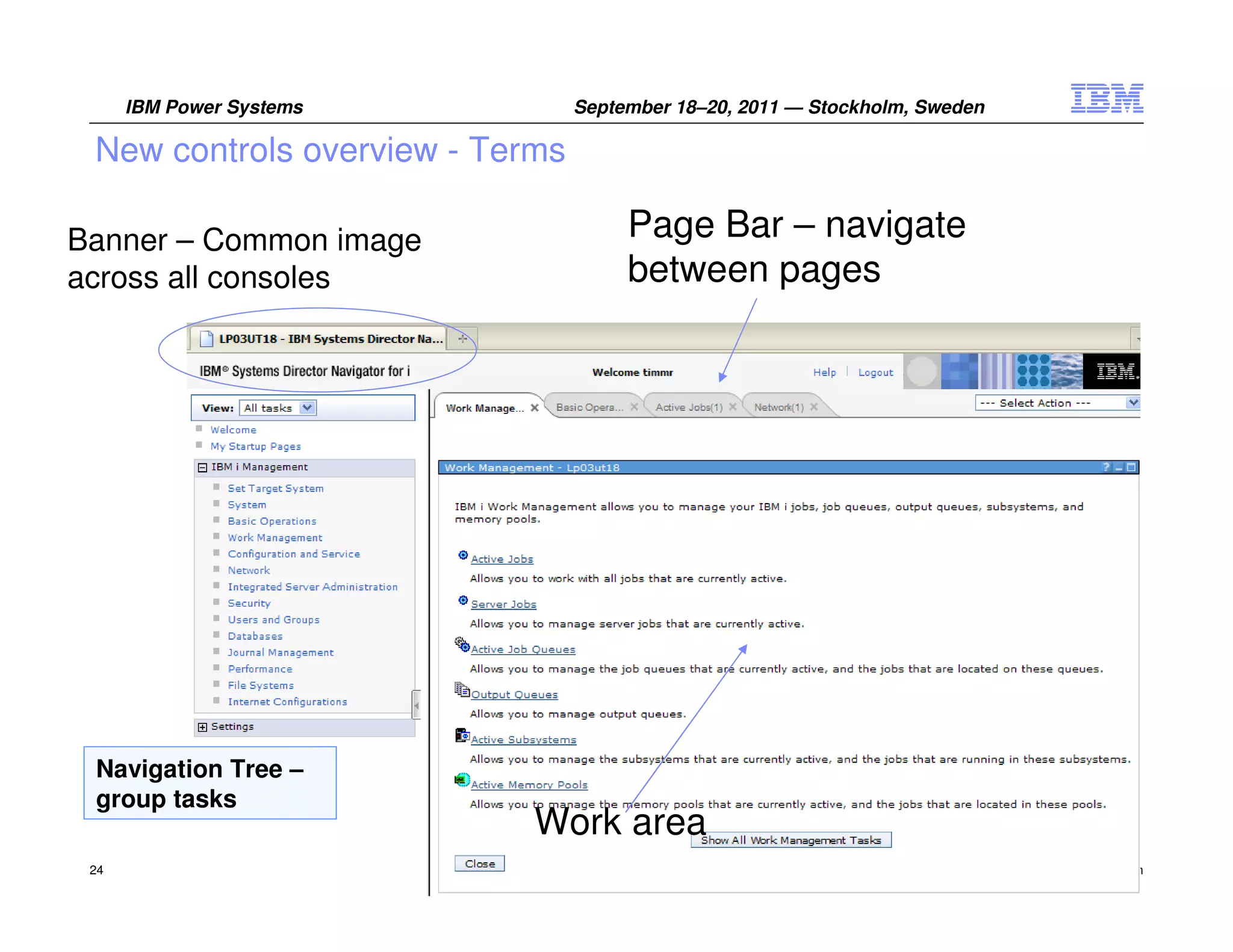Screen dimensions: 1233x952
Task: Select Welcome in navigation tree
Action: click(x=234, y=430)
